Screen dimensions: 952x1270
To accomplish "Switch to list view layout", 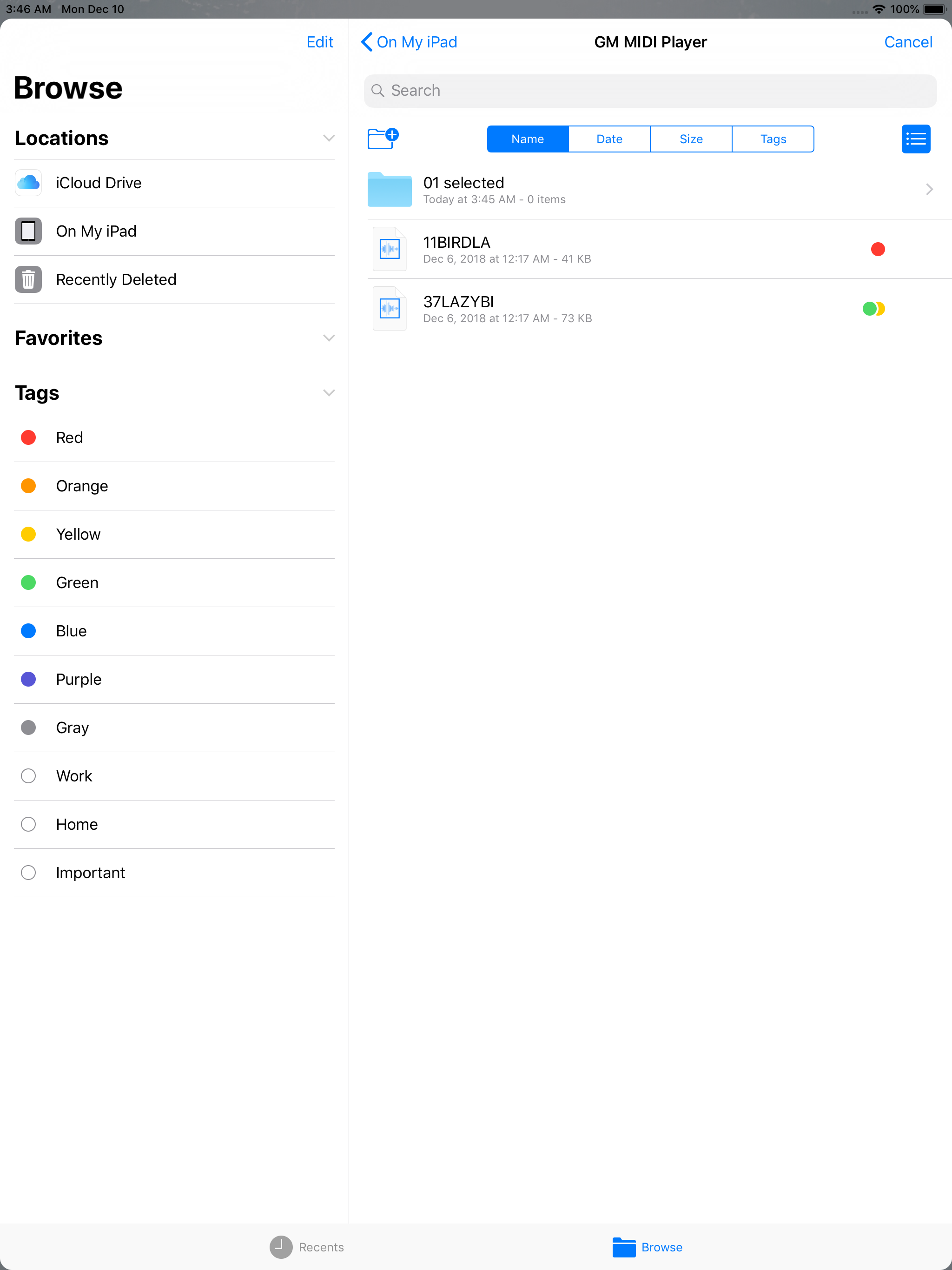I will tap(916, 139).
